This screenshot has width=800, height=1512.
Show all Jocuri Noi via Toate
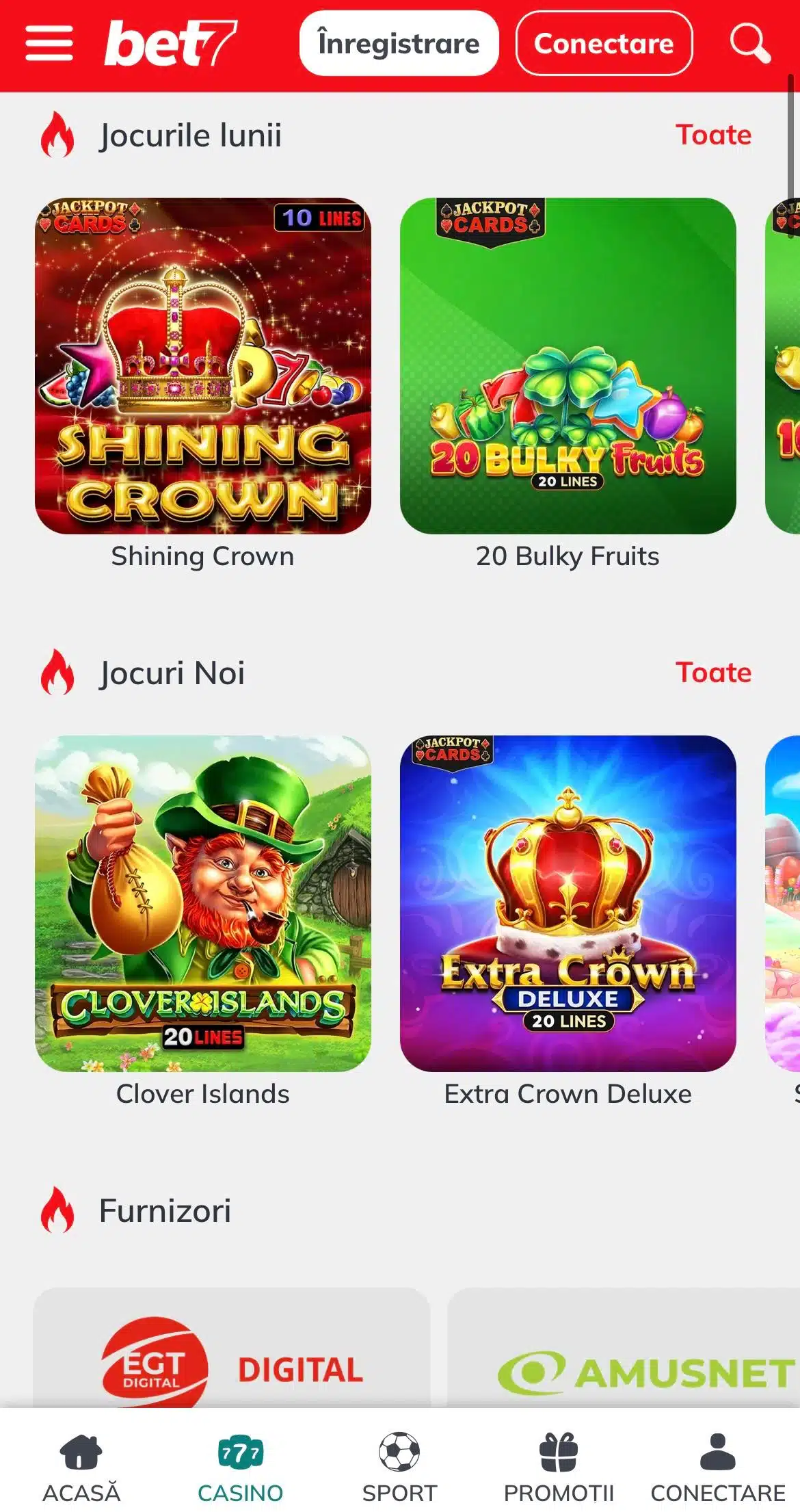713,673
